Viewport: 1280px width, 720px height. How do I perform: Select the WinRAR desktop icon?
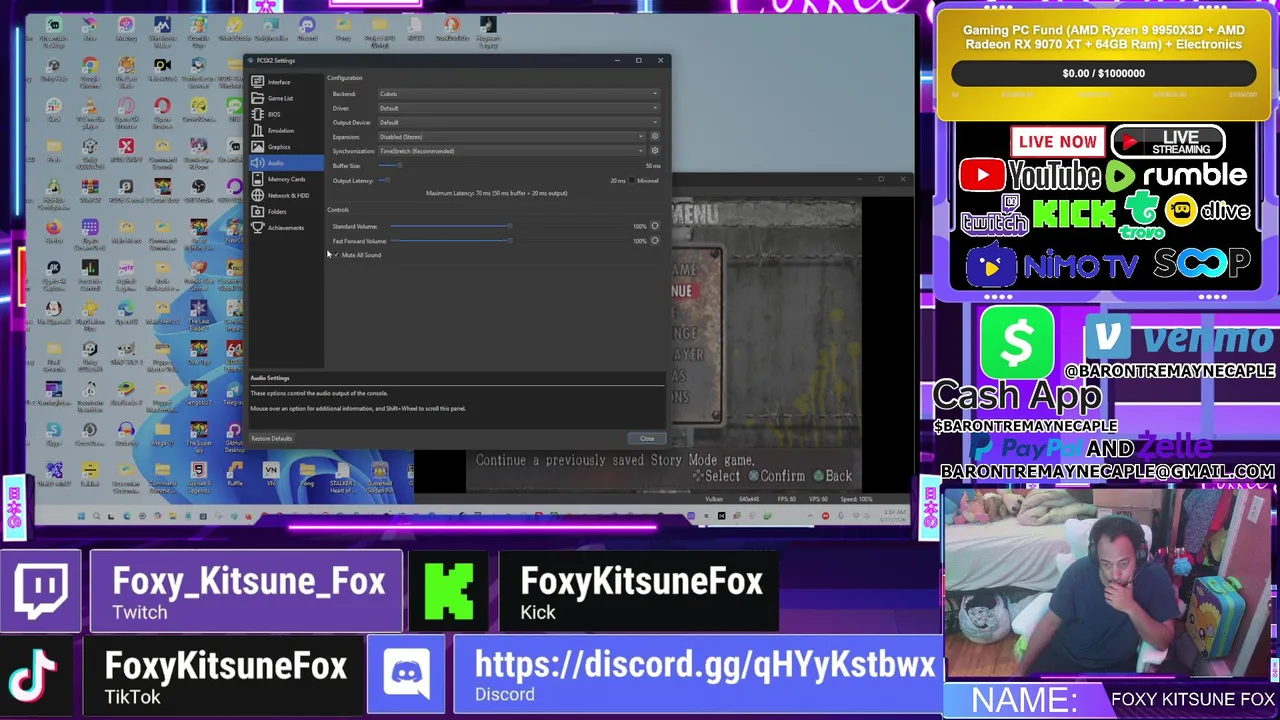point(90,191)
